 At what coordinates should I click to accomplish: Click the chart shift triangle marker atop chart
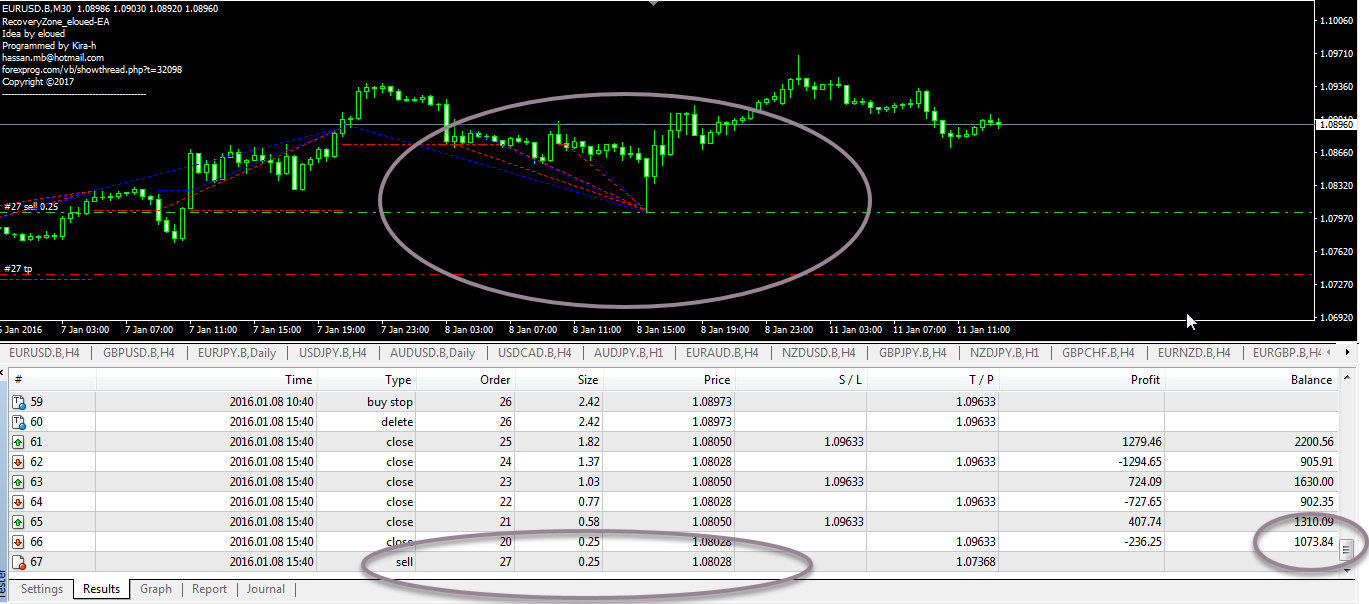point(655,4)
